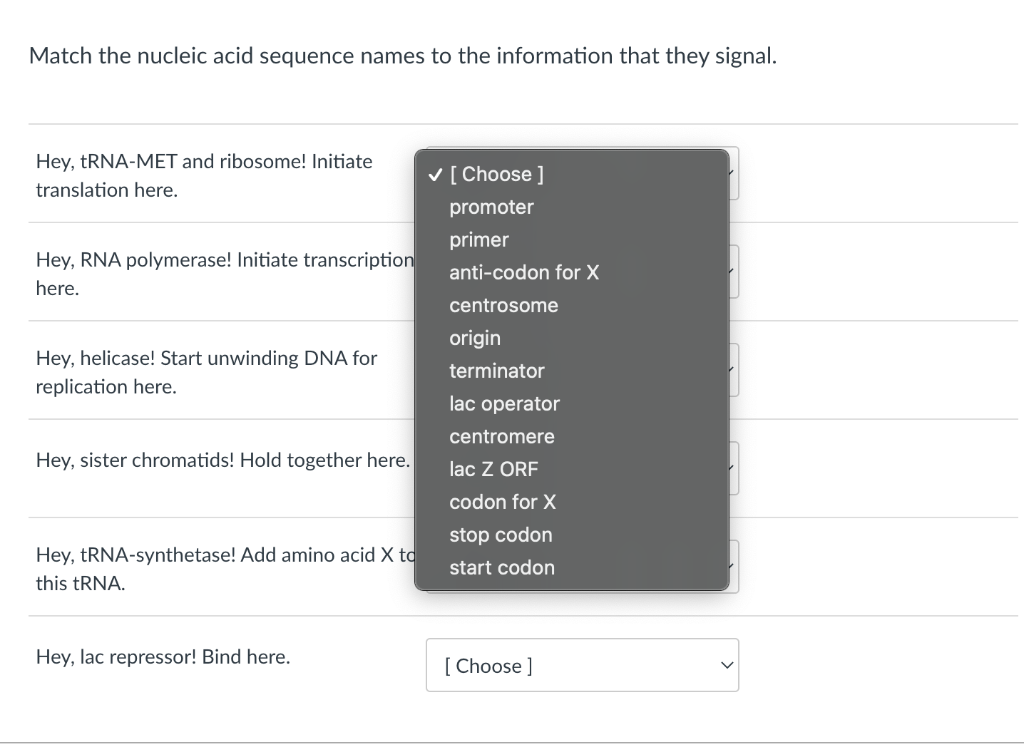Viewport: 1024px width, 747px height.
Task: Click the chevron arrow on lac repressor dropdown
Action: (727, 665)
